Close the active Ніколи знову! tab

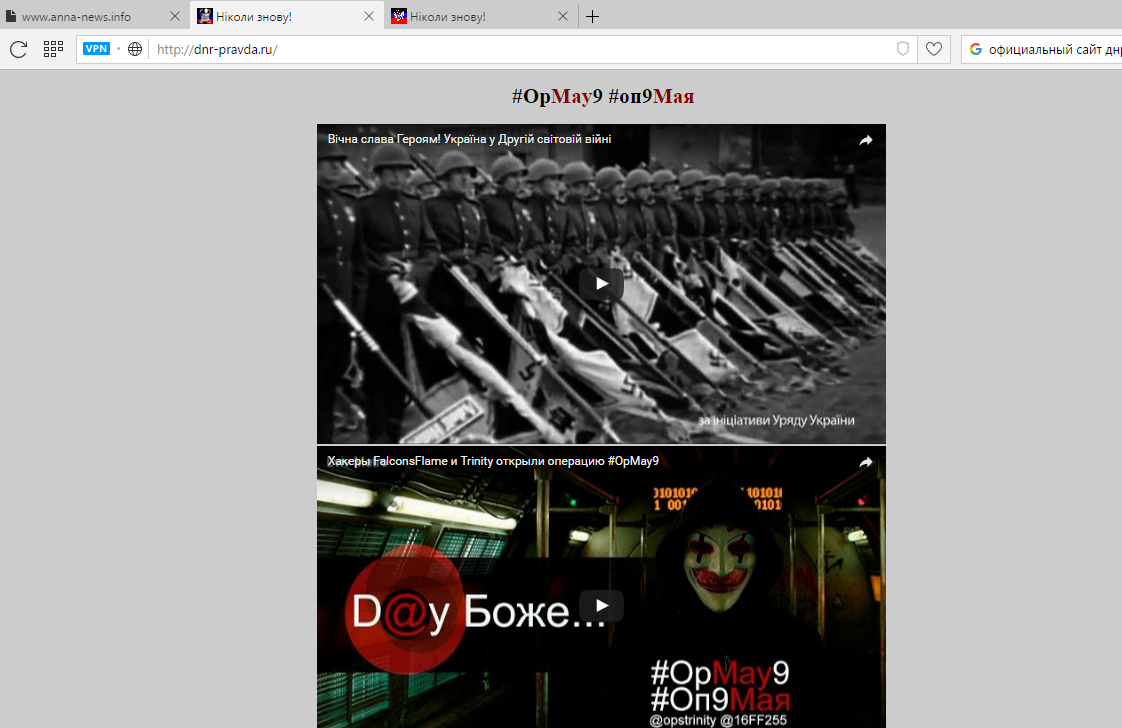click(369, 16)
